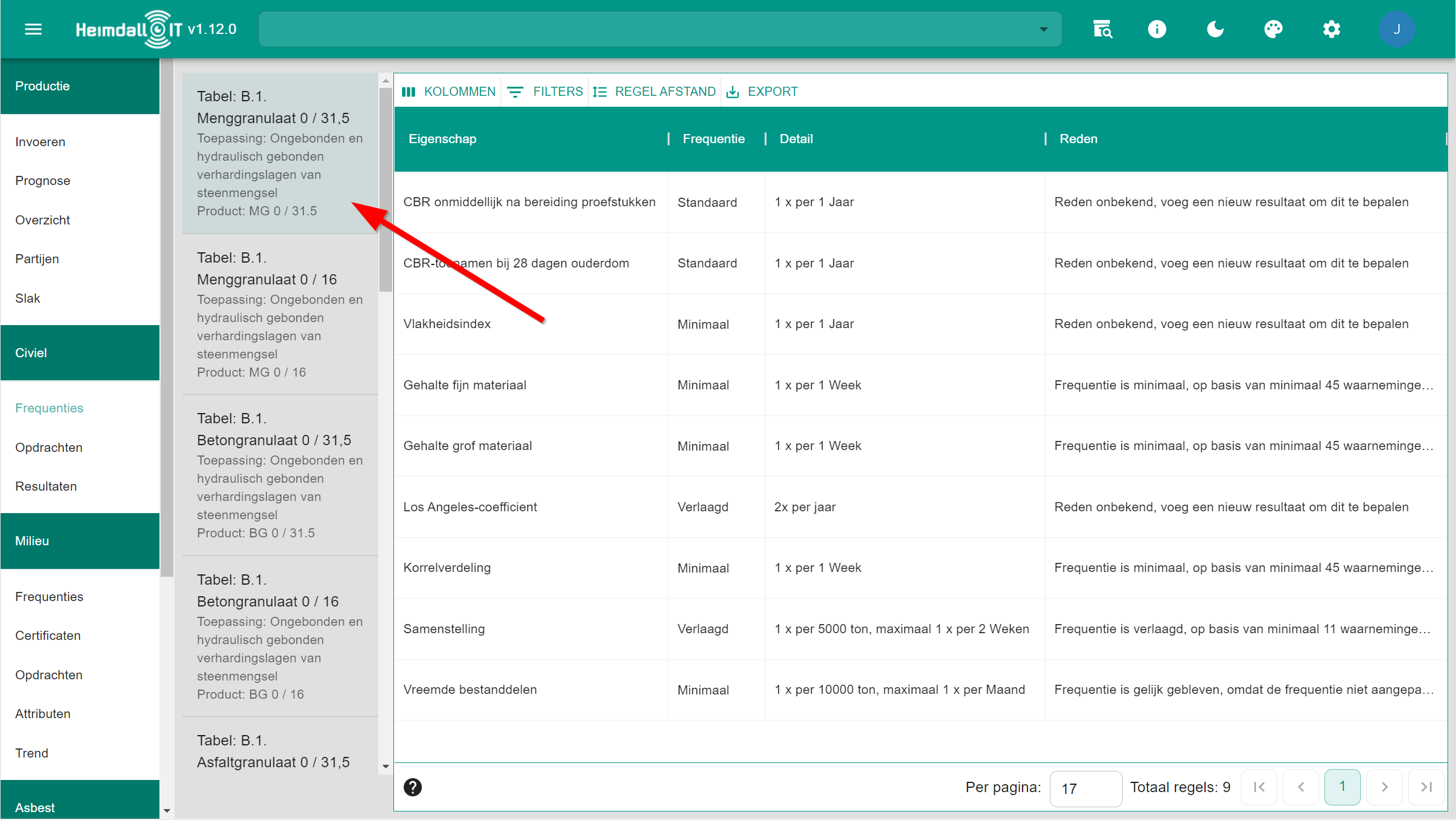Select Menggranulaat 0 / 31,5 table card
This screenshot has height=820, width=1456.
(280, 153)
